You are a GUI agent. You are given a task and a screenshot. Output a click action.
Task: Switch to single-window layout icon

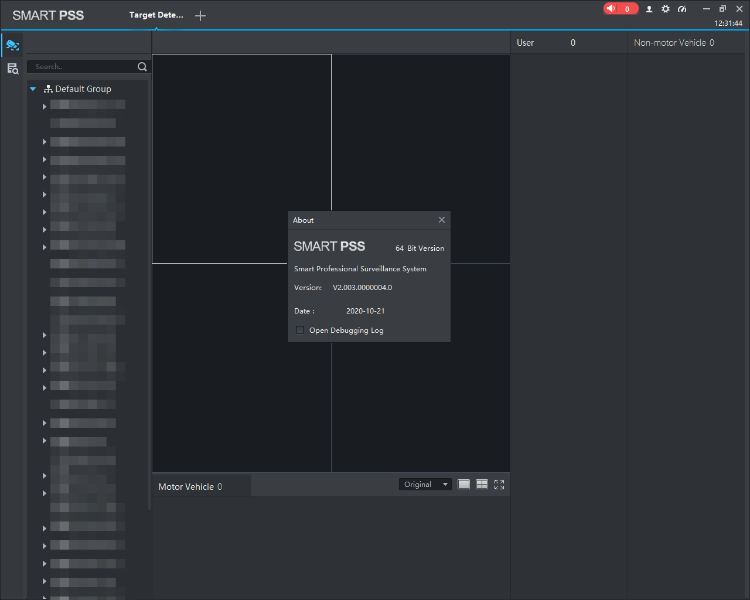[x=464, y=484]
